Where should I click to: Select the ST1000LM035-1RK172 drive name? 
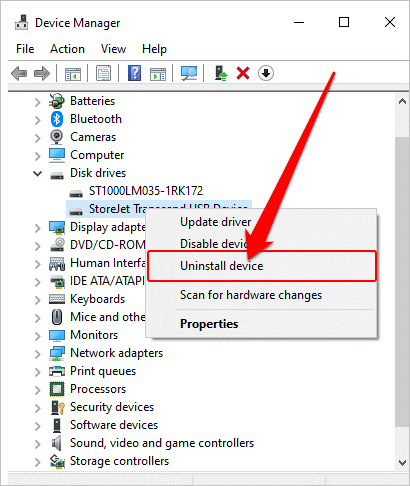click(146, 191)
